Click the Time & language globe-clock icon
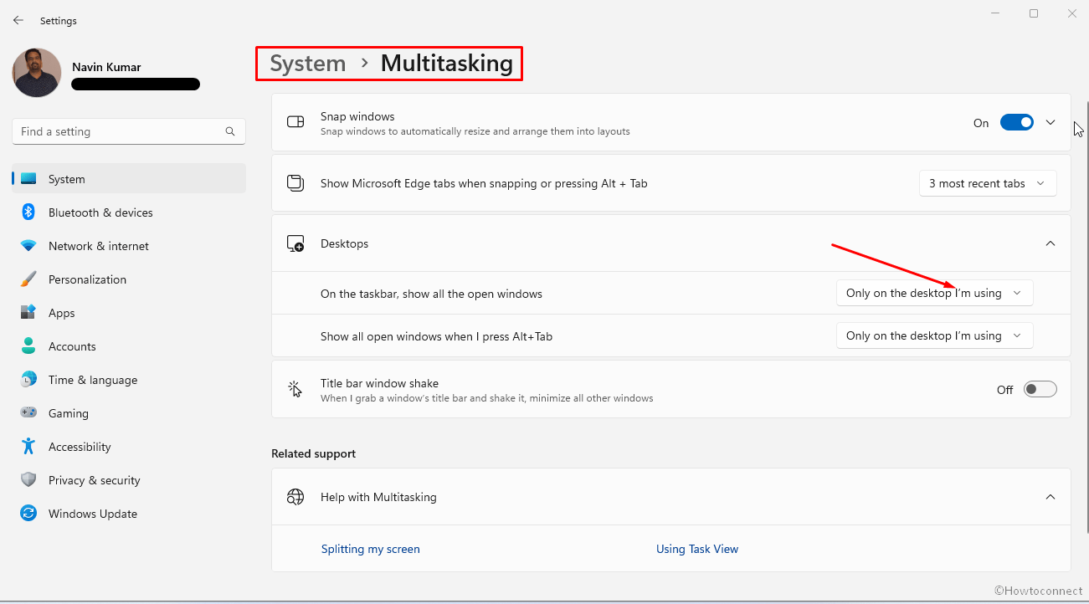This screenshot has height=604, width=1089. point(28,379)
